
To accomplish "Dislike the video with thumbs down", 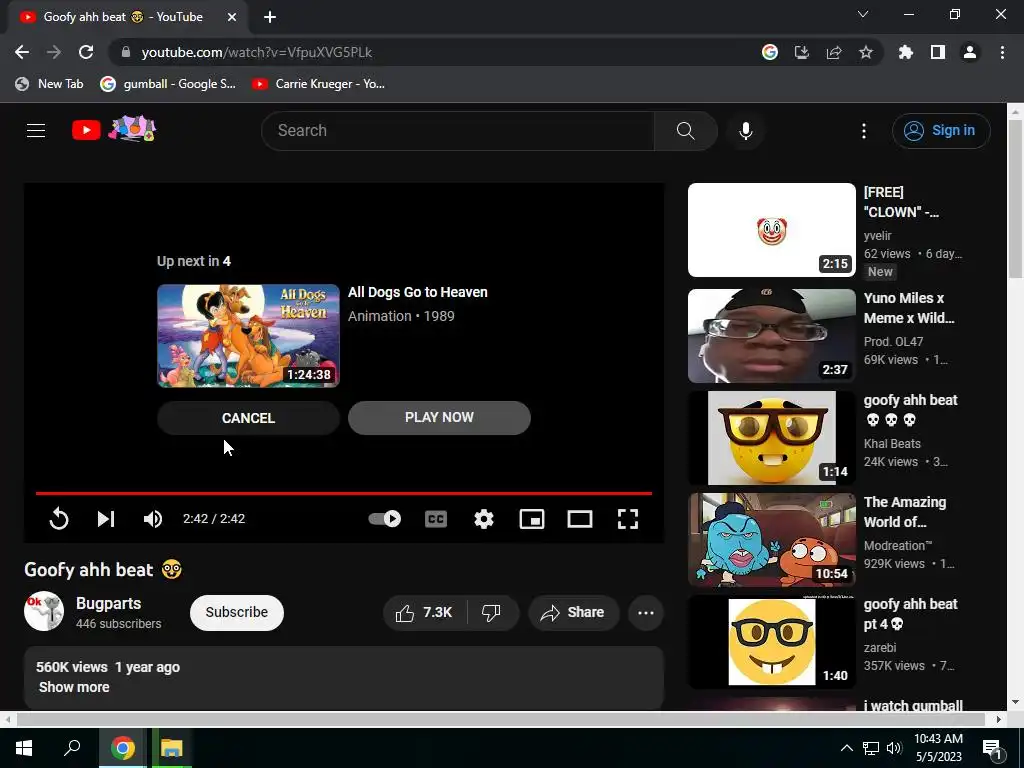I will 492,613.
